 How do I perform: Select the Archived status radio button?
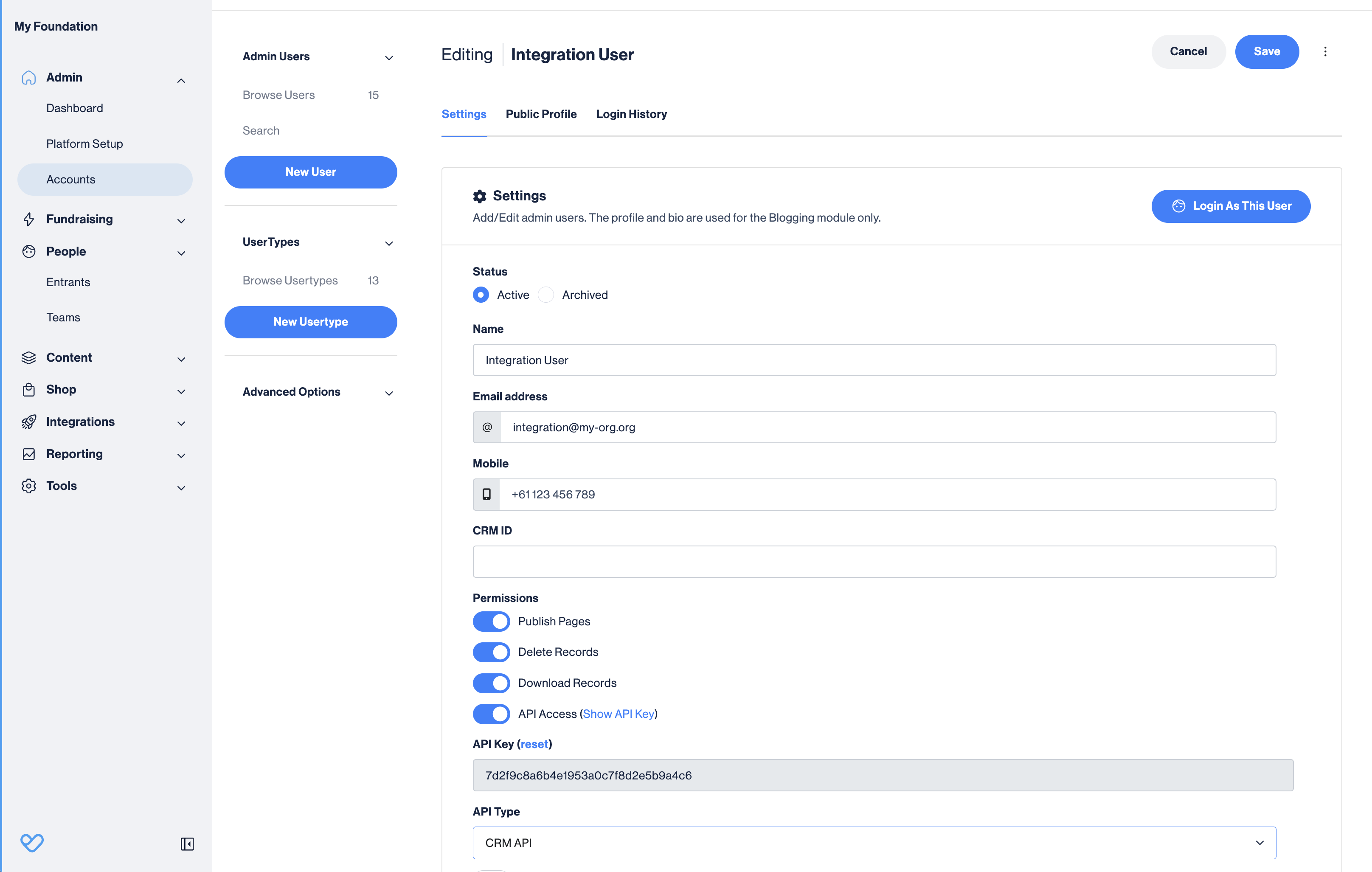546,295
